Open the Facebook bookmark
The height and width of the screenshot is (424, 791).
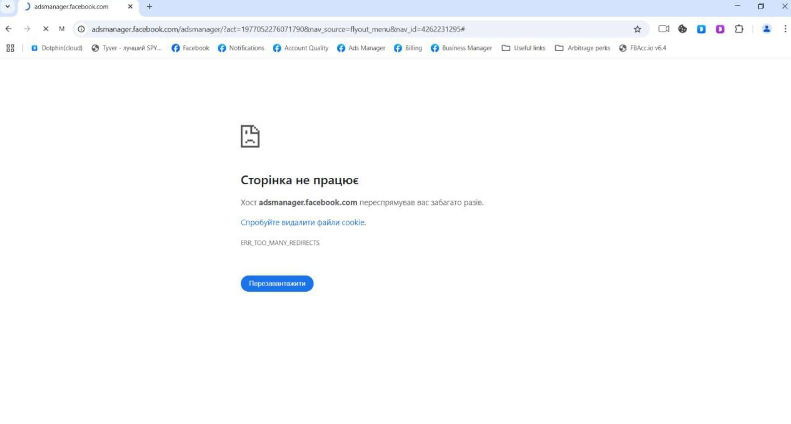[190, 48]
